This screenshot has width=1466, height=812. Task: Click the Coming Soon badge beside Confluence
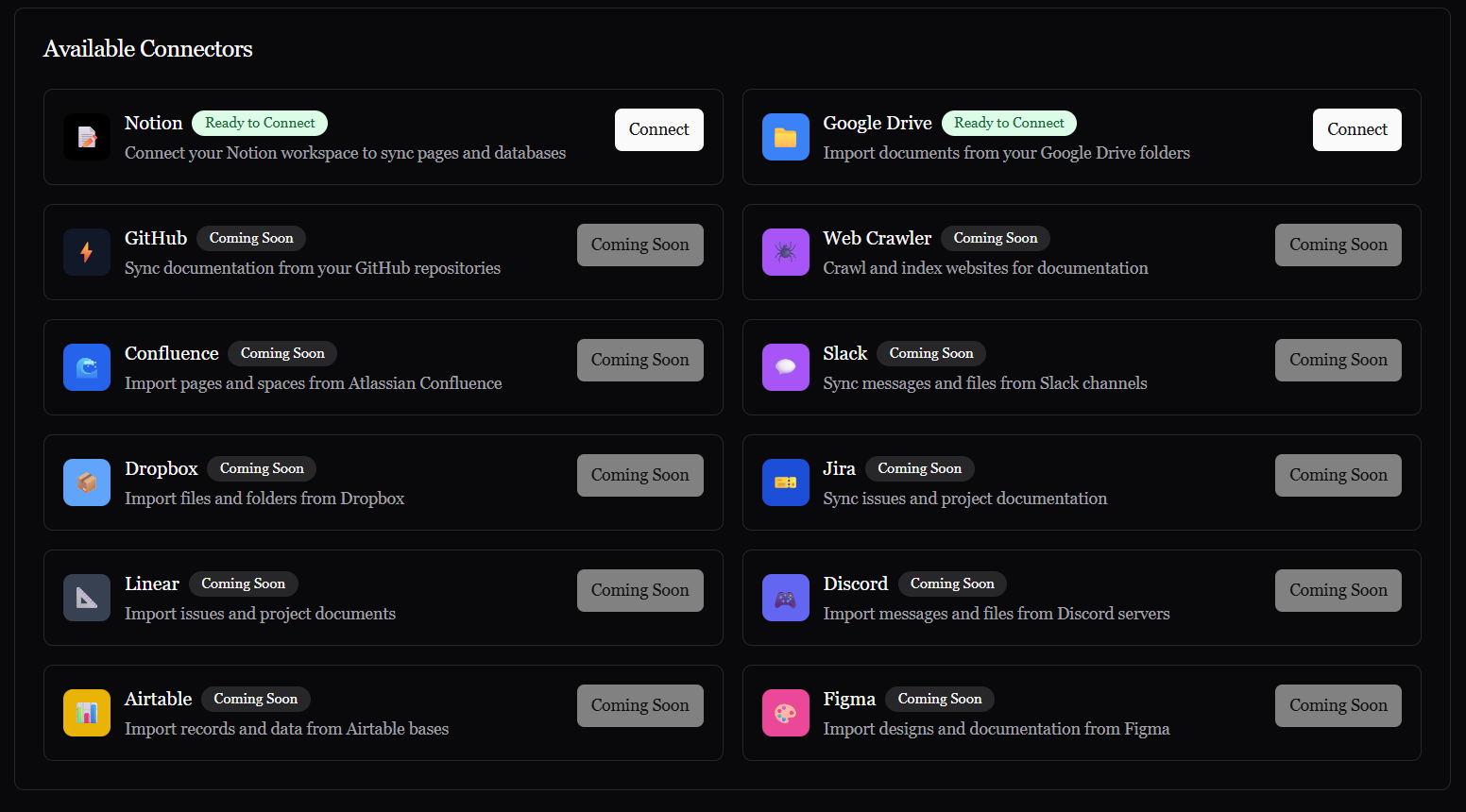(x=282, y=353)
